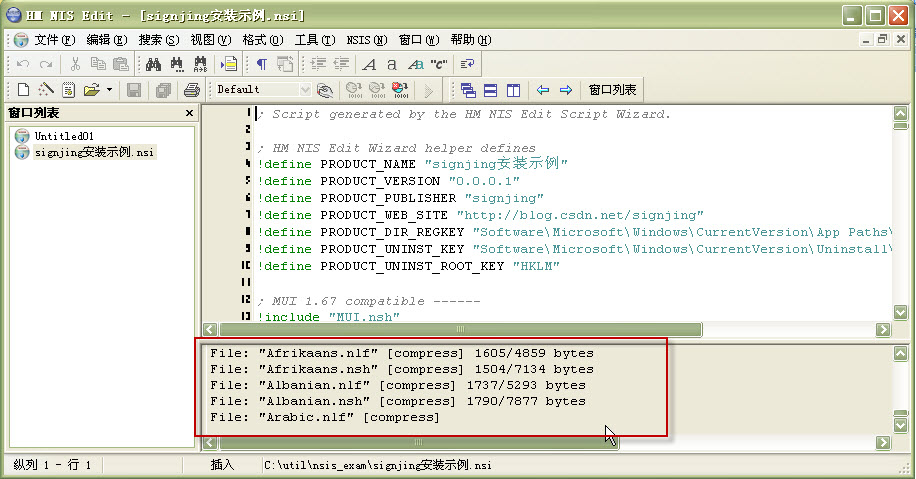This screenshot has height=479, width=916.
Task: Open the NSIS(N) menu
Action: pos(366,40)
